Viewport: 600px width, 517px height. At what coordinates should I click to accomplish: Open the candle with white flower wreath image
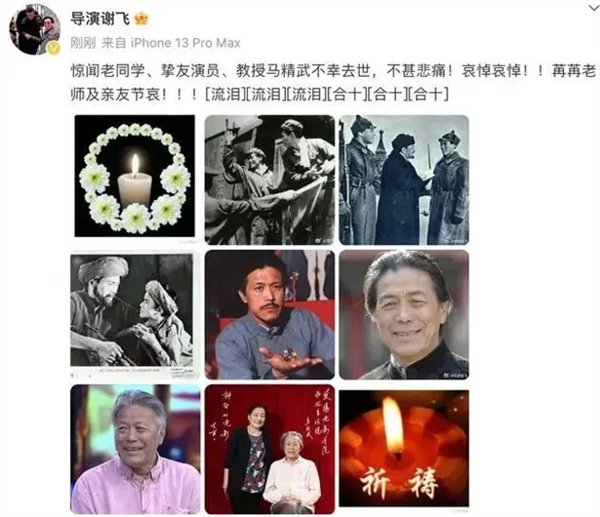click(x=135, y=176)
